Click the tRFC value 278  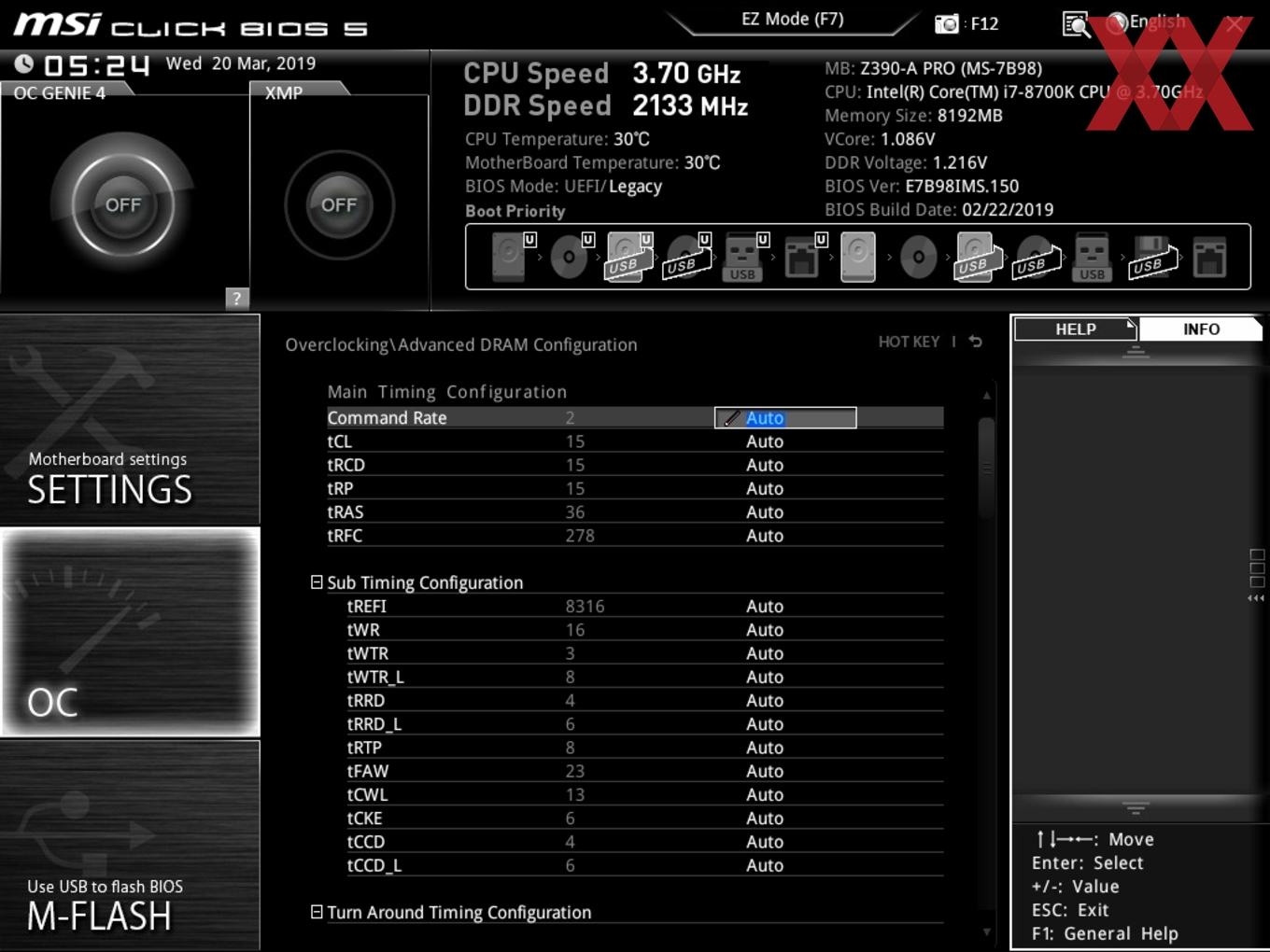pos(579,536)
